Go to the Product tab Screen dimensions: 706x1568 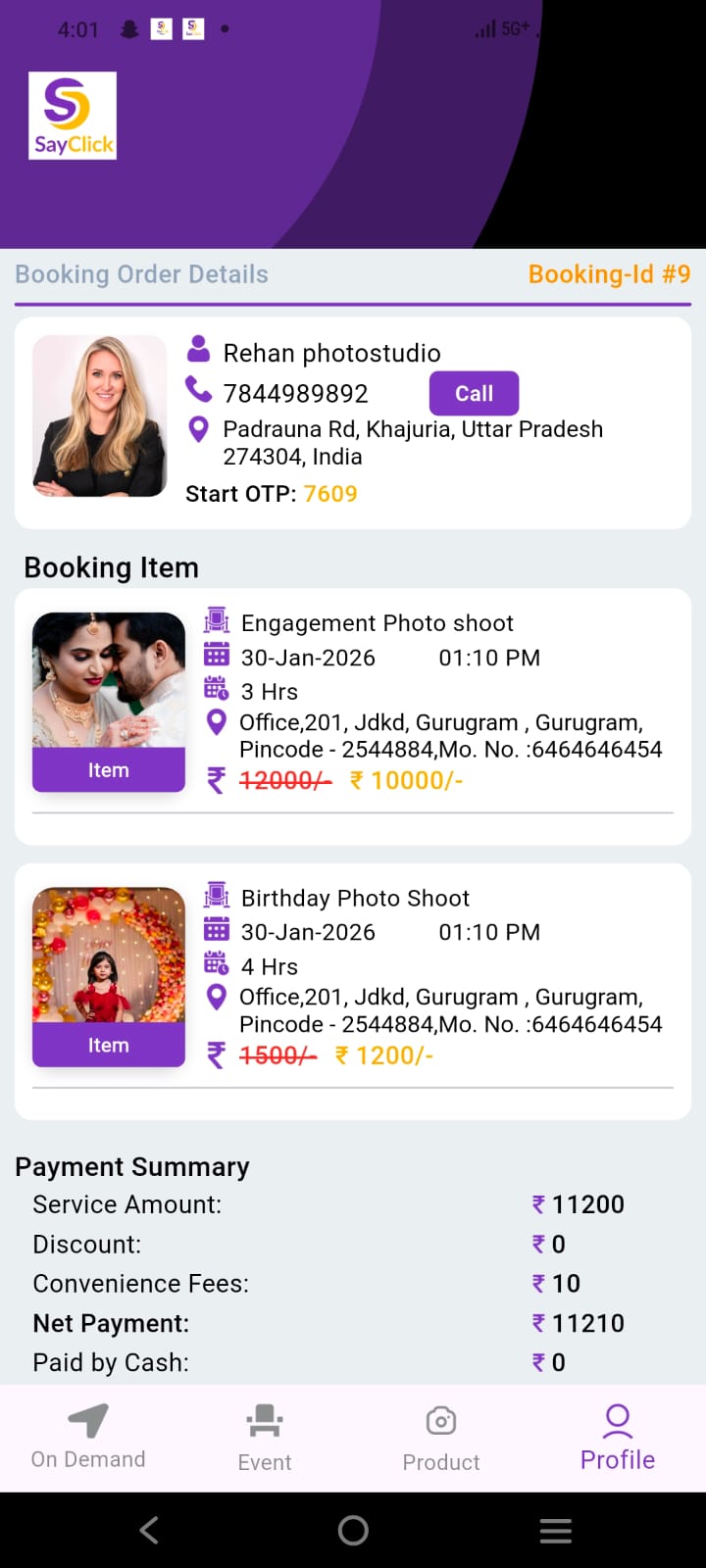click(441, 1436)
